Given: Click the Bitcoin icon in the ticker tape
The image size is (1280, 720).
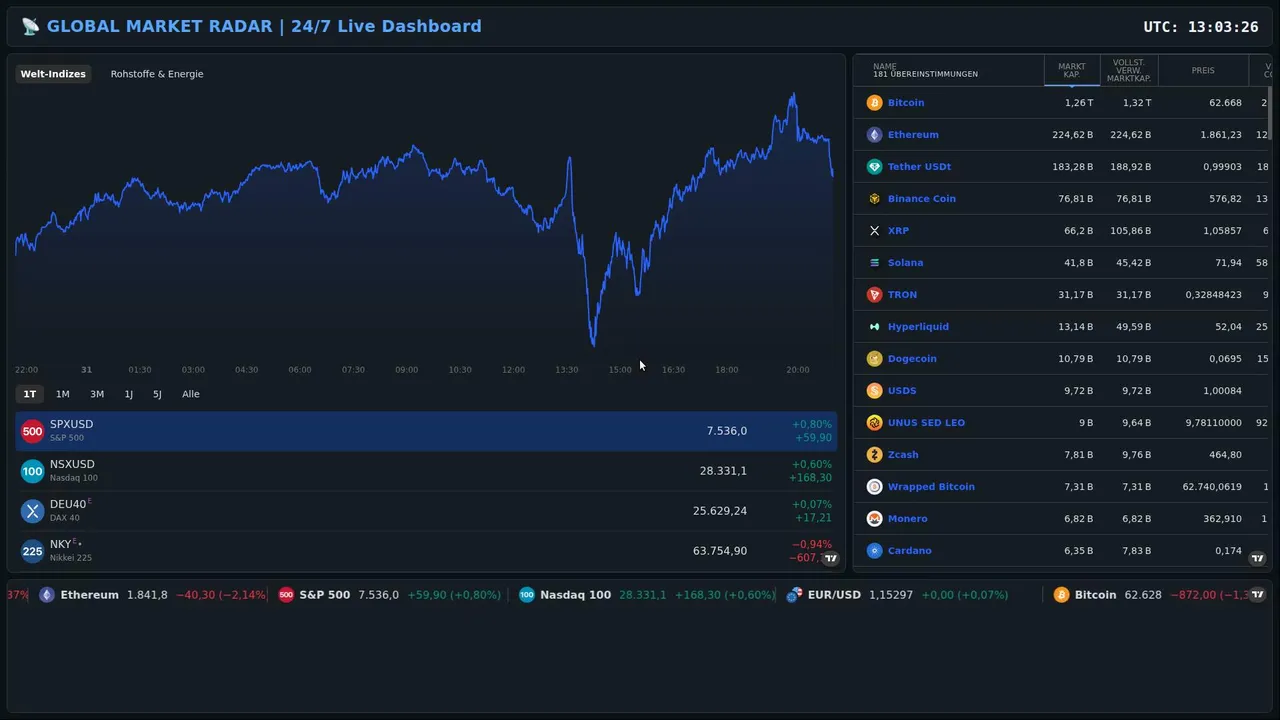Looking at the screenshot, I should pyautogui.click(x=1061, y=595).
